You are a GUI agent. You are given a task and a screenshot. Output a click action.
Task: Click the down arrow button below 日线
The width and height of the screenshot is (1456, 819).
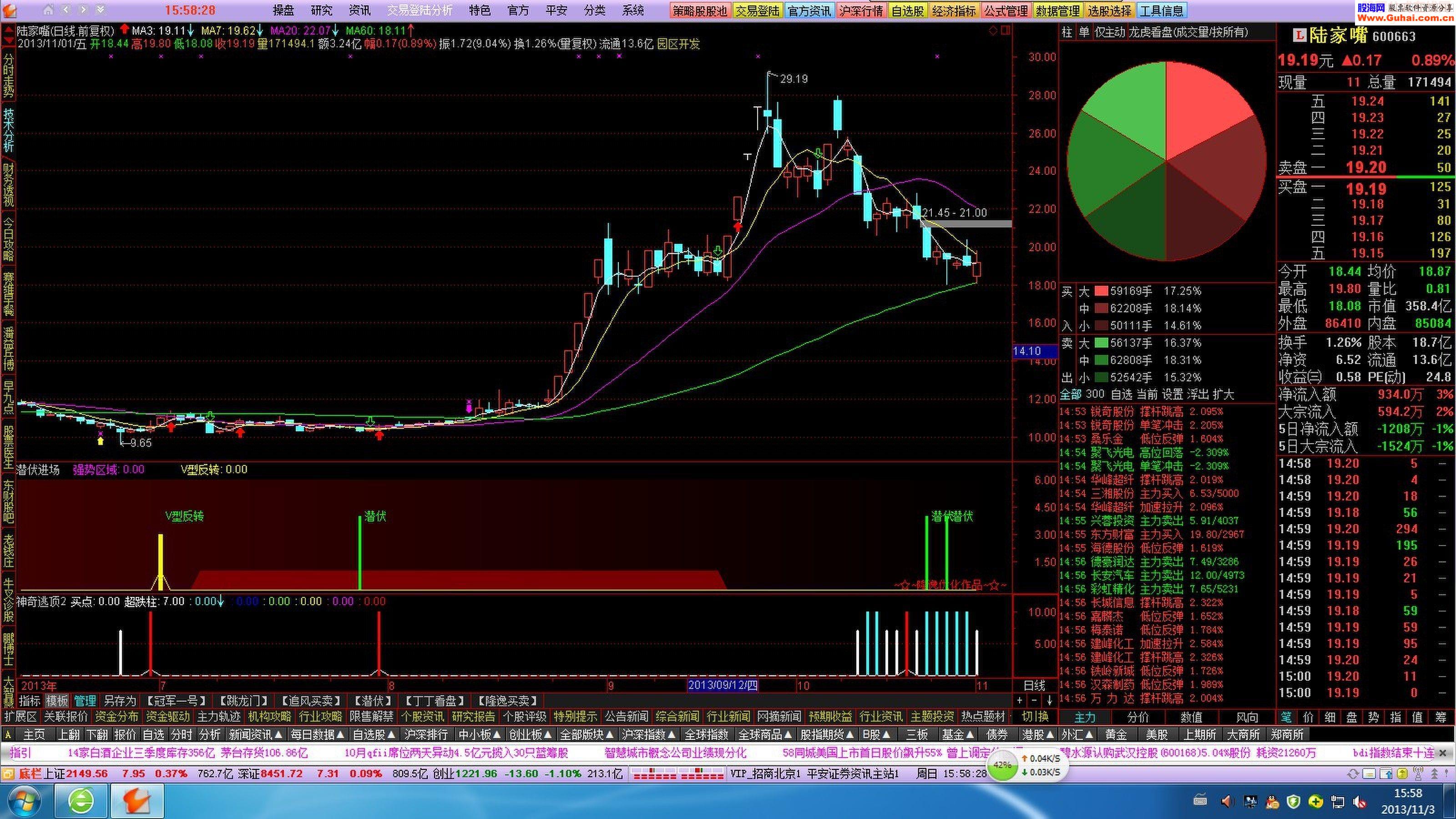click(x=1050, y=700)
